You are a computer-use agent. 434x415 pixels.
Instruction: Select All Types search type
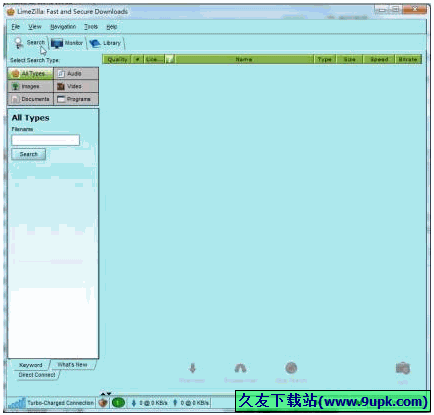click(x=30, y=74)
